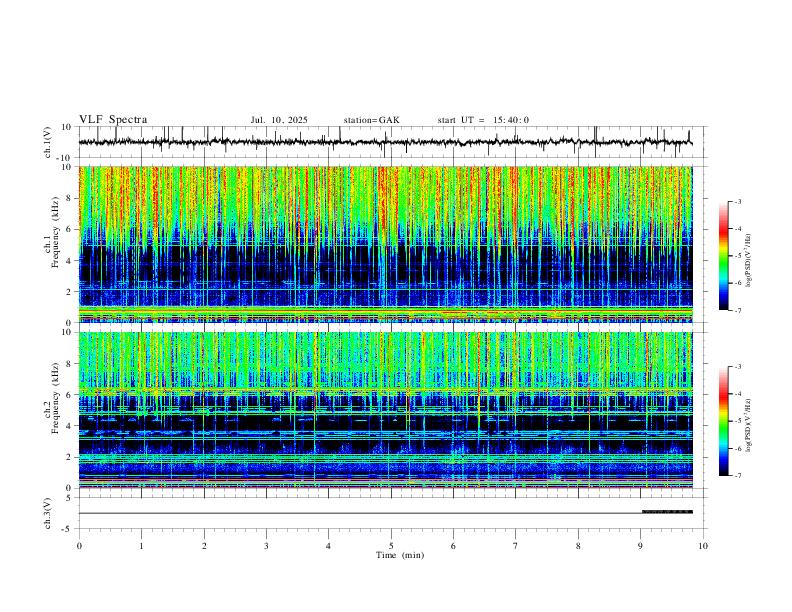
Task: Click the ch.1 voltage waveform trace
Action: pyautogui.click(x=385, y=142)
